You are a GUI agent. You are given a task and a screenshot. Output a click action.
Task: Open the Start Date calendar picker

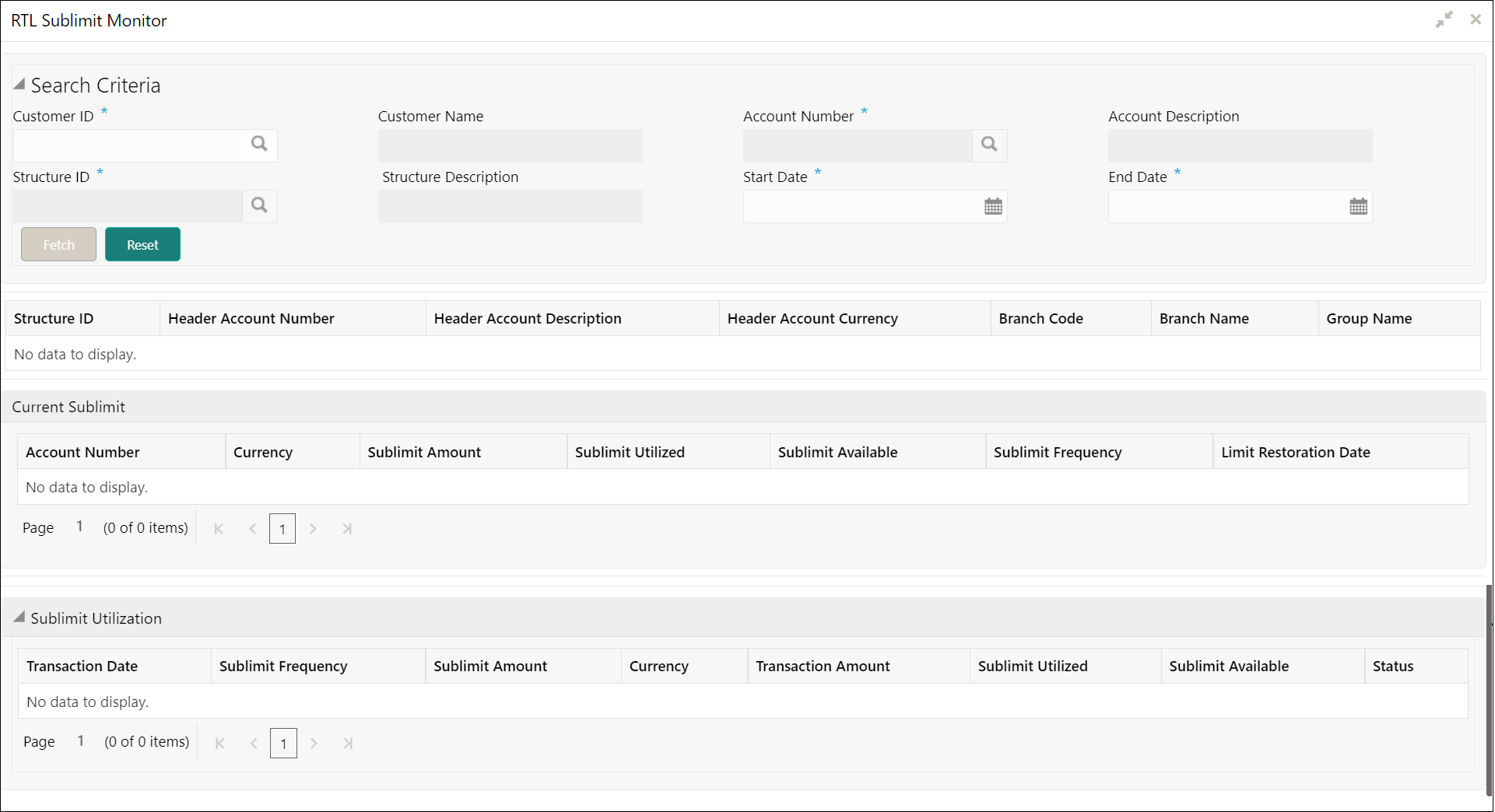(x=993, y=207)
